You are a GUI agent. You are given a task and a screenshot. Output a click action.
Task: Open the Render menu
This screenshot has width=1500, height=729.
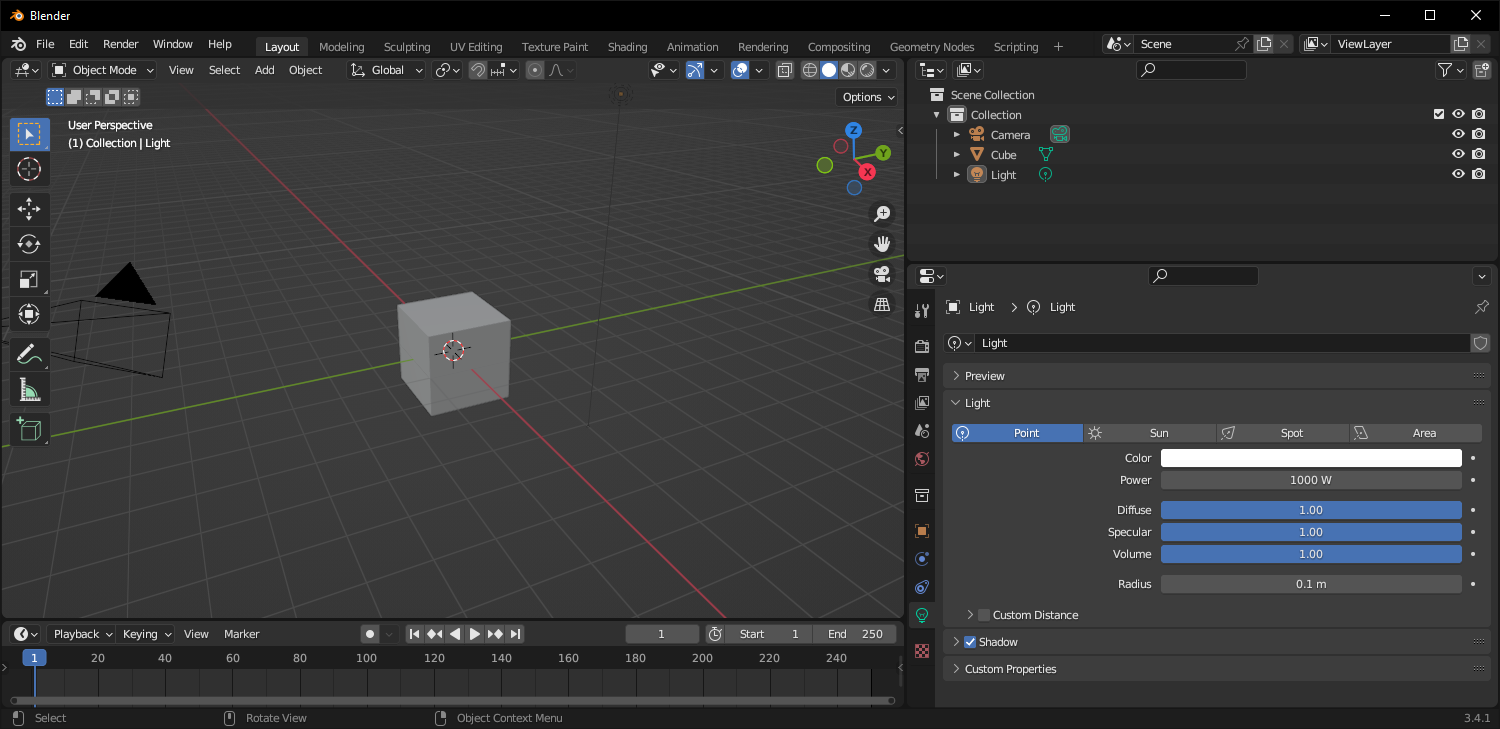pyautogui.click(x=121, y=44)
